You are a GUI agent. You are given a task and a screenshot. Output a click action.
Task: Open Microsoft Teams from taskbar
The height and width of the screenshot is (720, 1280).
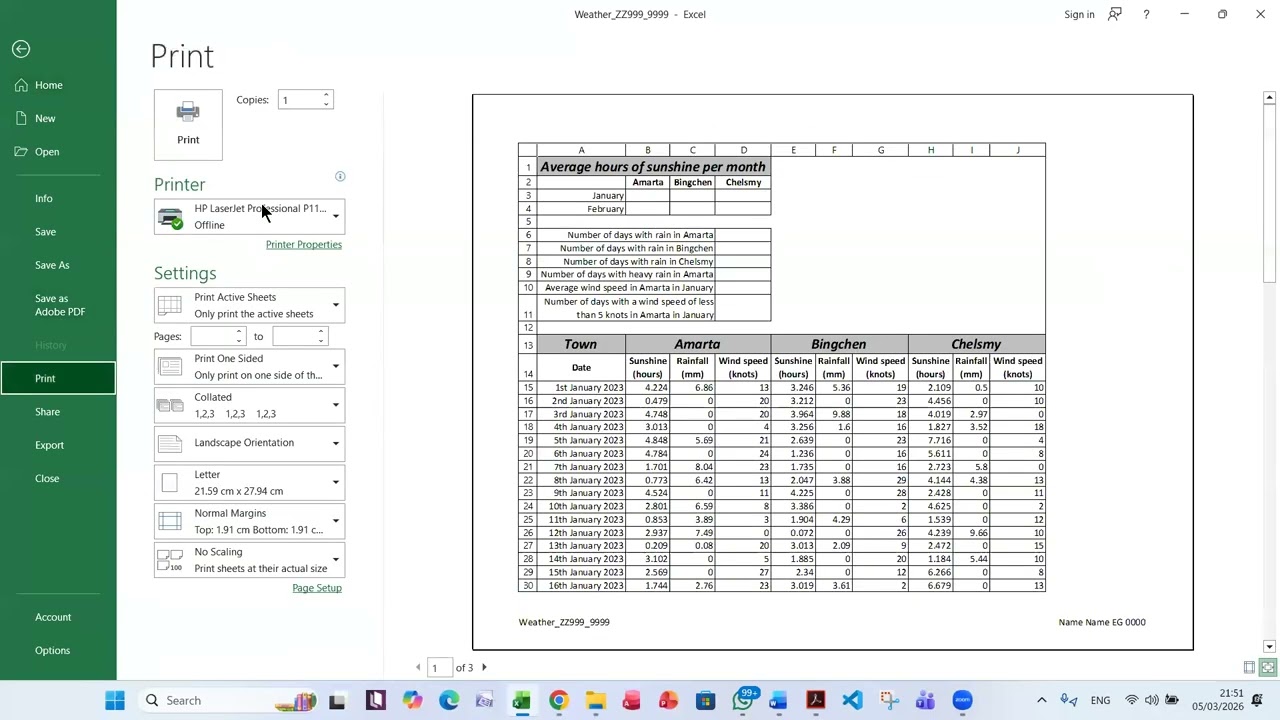click(925, 701)
